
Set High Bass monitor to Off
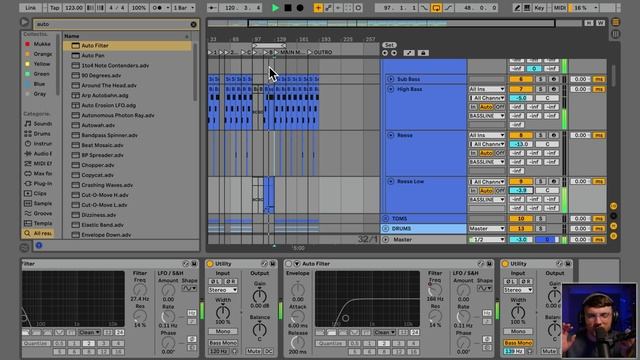point(500,107)
